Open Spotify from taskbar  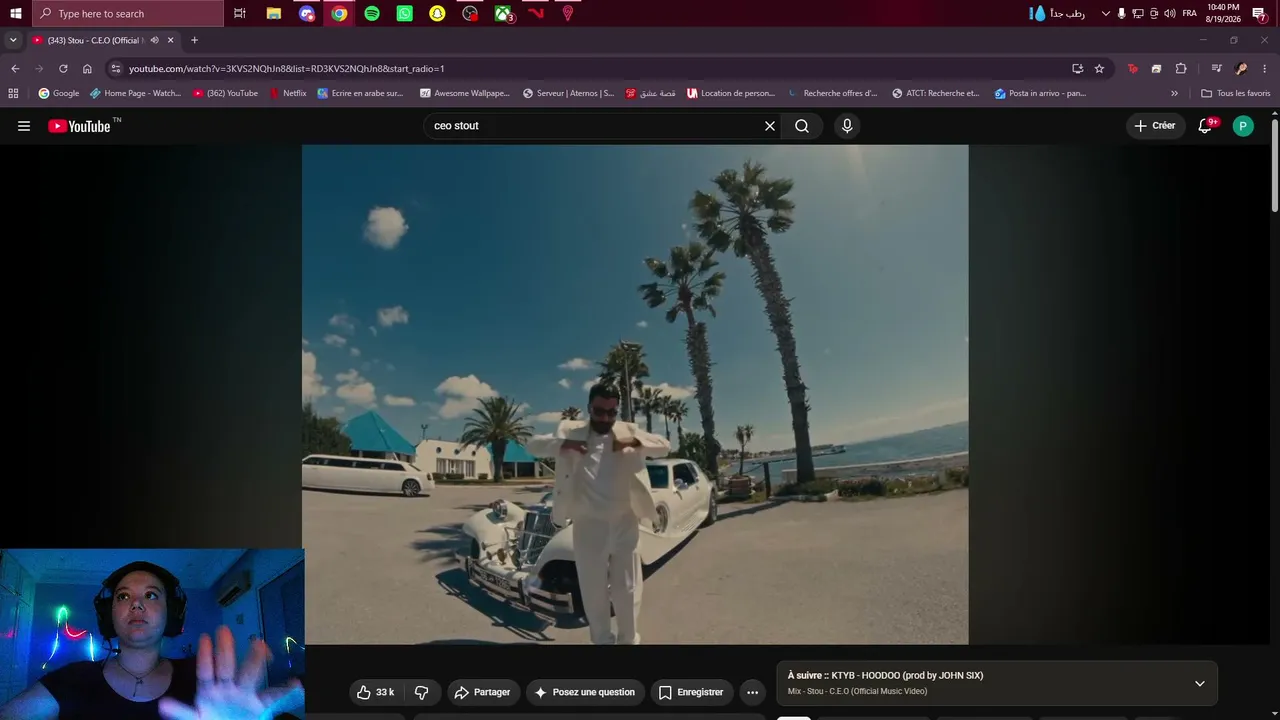tap(372, 13)
